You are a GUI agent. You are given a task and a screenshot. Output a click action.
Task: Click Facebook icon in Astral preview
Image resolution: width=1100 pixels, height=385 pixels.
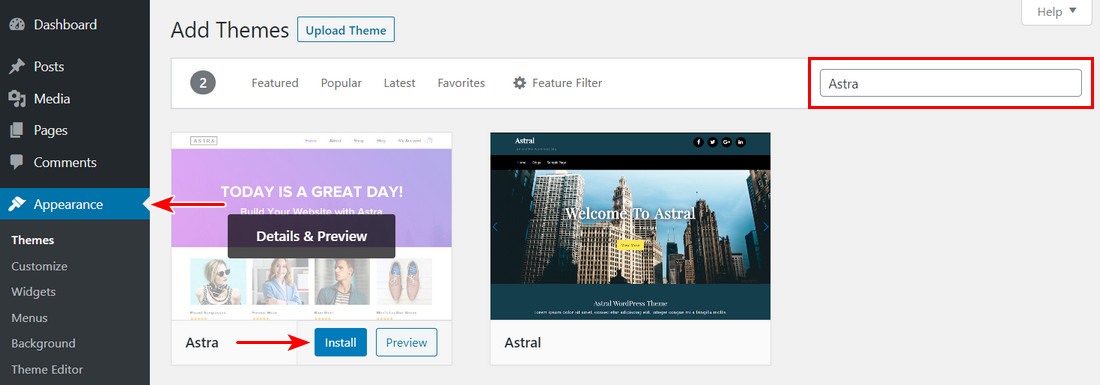[699, 142]
